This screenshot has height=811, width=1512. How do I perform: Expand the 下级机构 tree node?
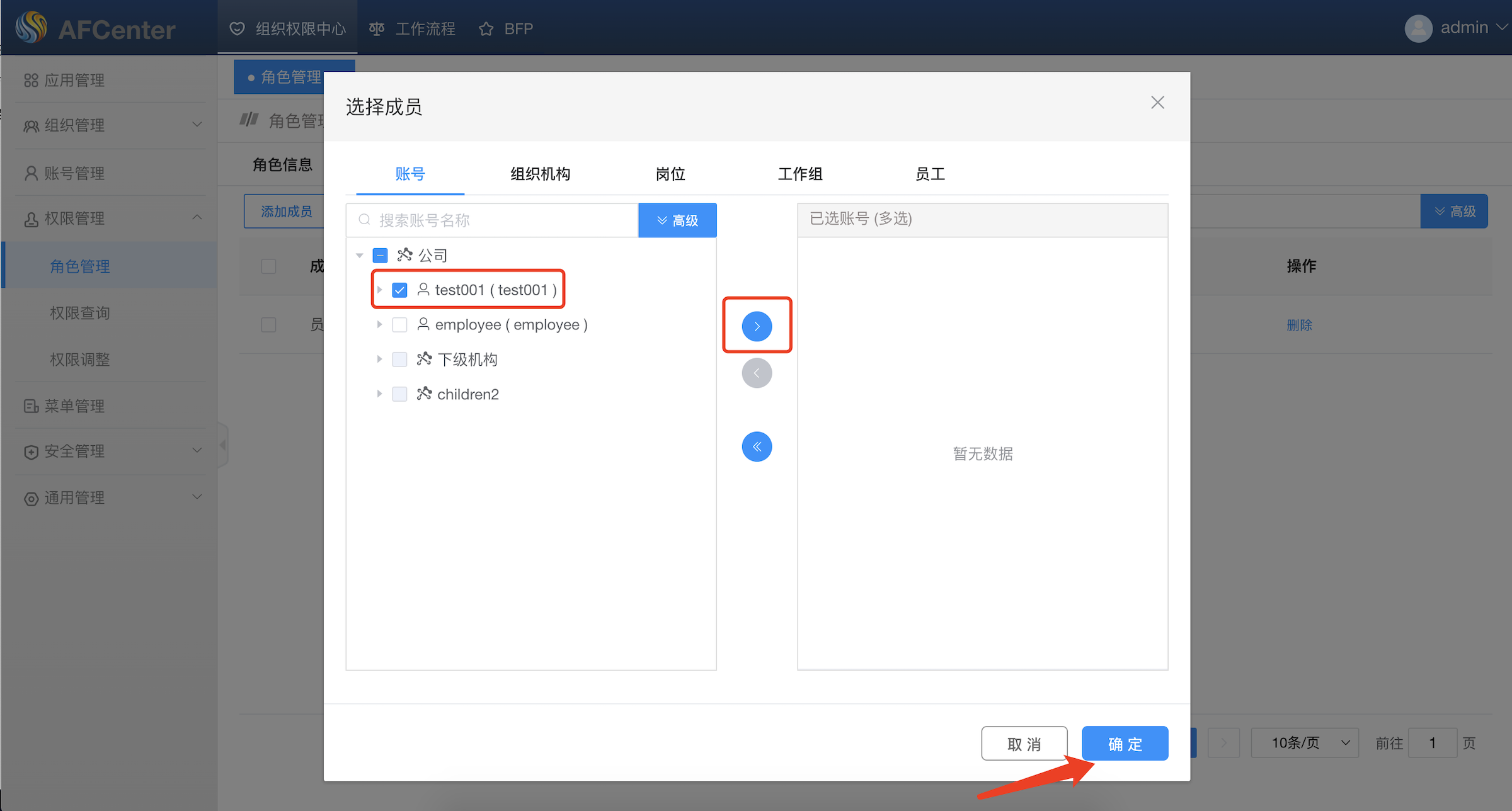tap(379, 359)
